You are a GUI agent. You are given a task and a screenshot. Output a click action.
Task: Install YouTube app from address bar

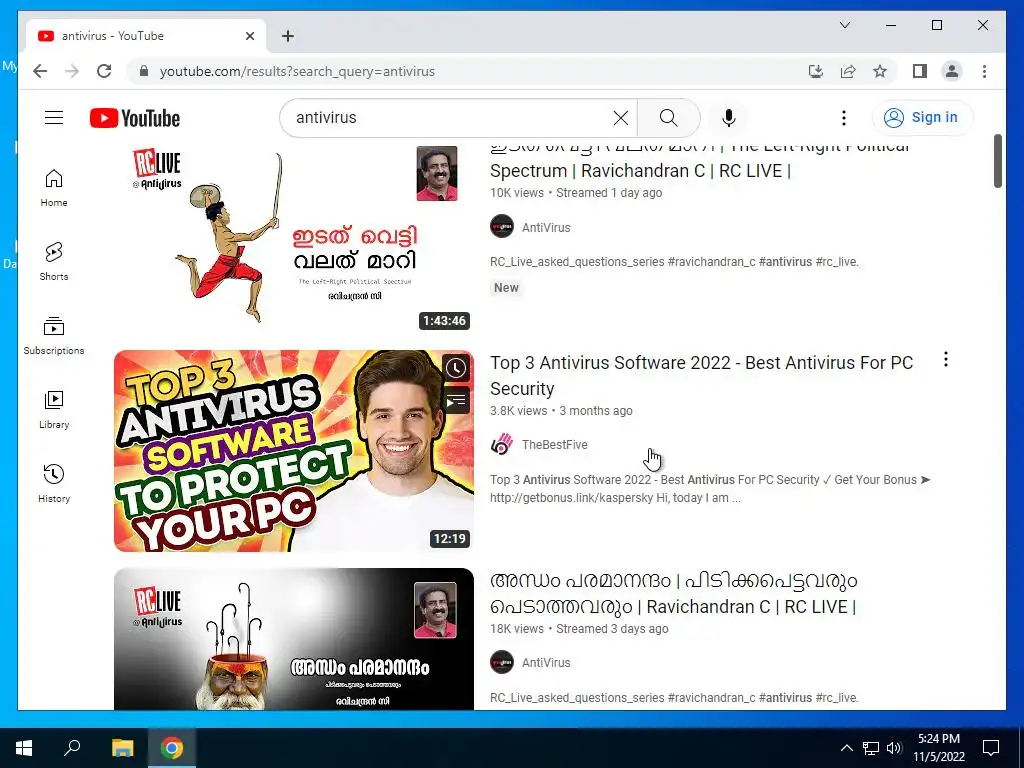click(816, 71)
